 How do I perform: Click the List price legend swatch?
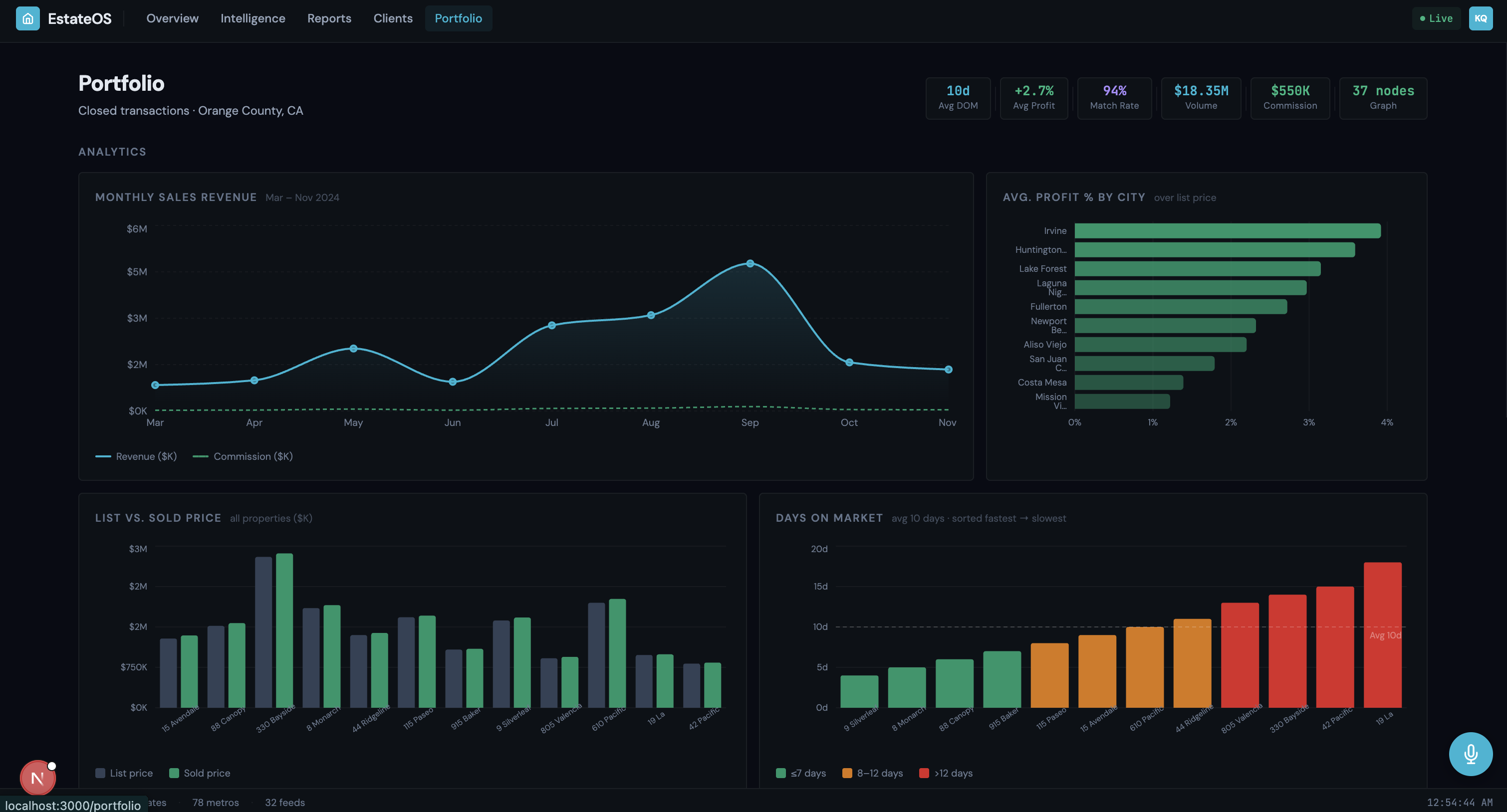(x=101, y=773)
